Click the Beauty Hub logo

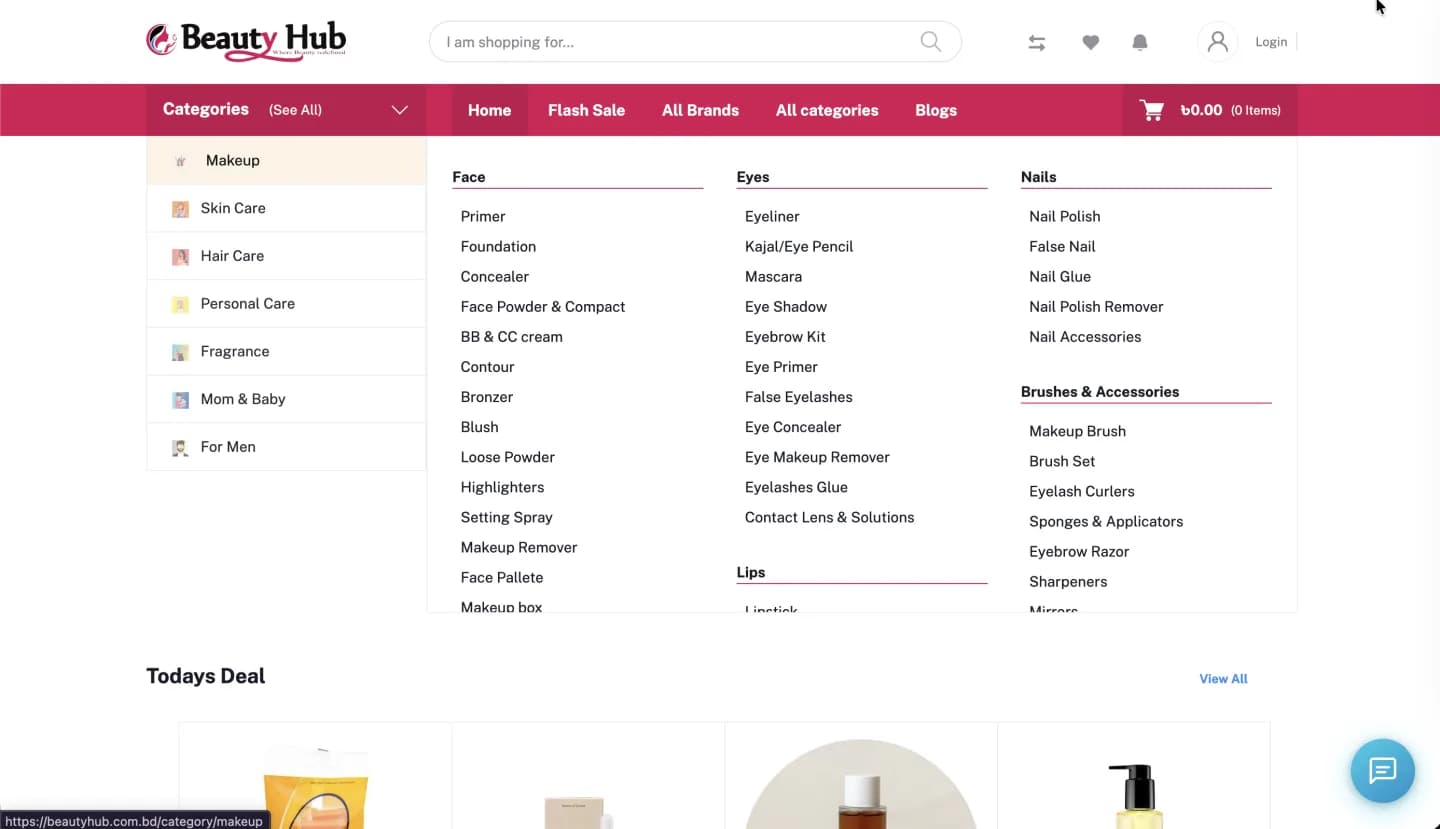tap(246, 41)
